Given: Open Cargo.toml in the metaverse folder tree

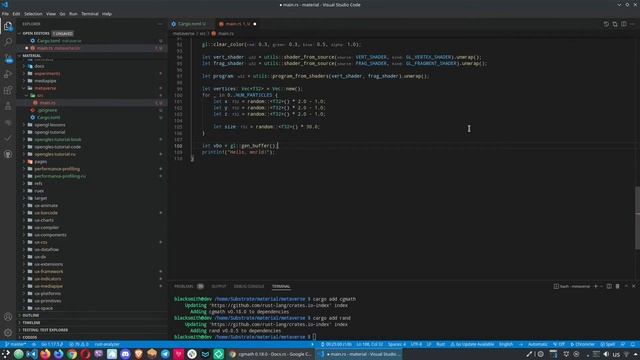Looking at the screenshot, I should (x=93, y=118).
